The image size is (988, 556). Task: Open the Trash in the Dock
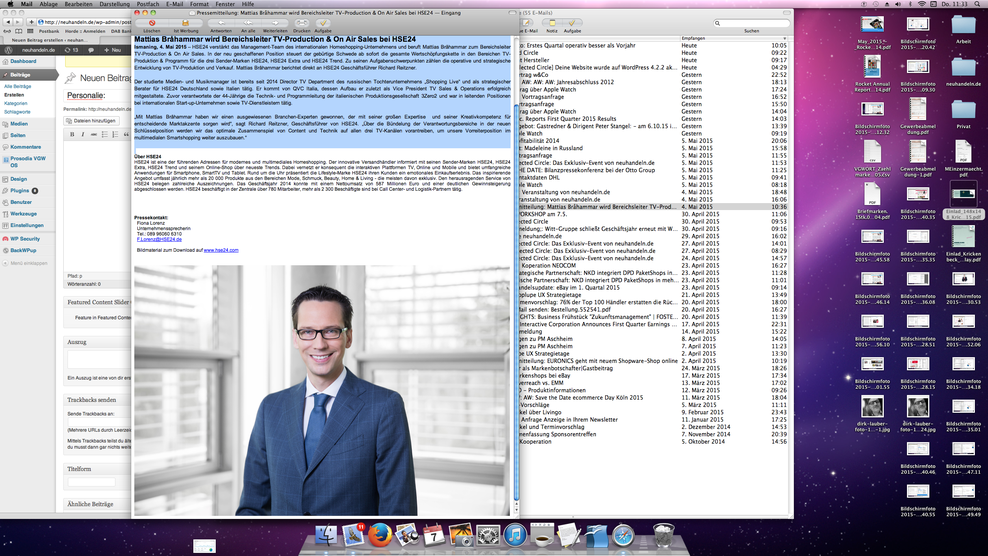point(663,535)
